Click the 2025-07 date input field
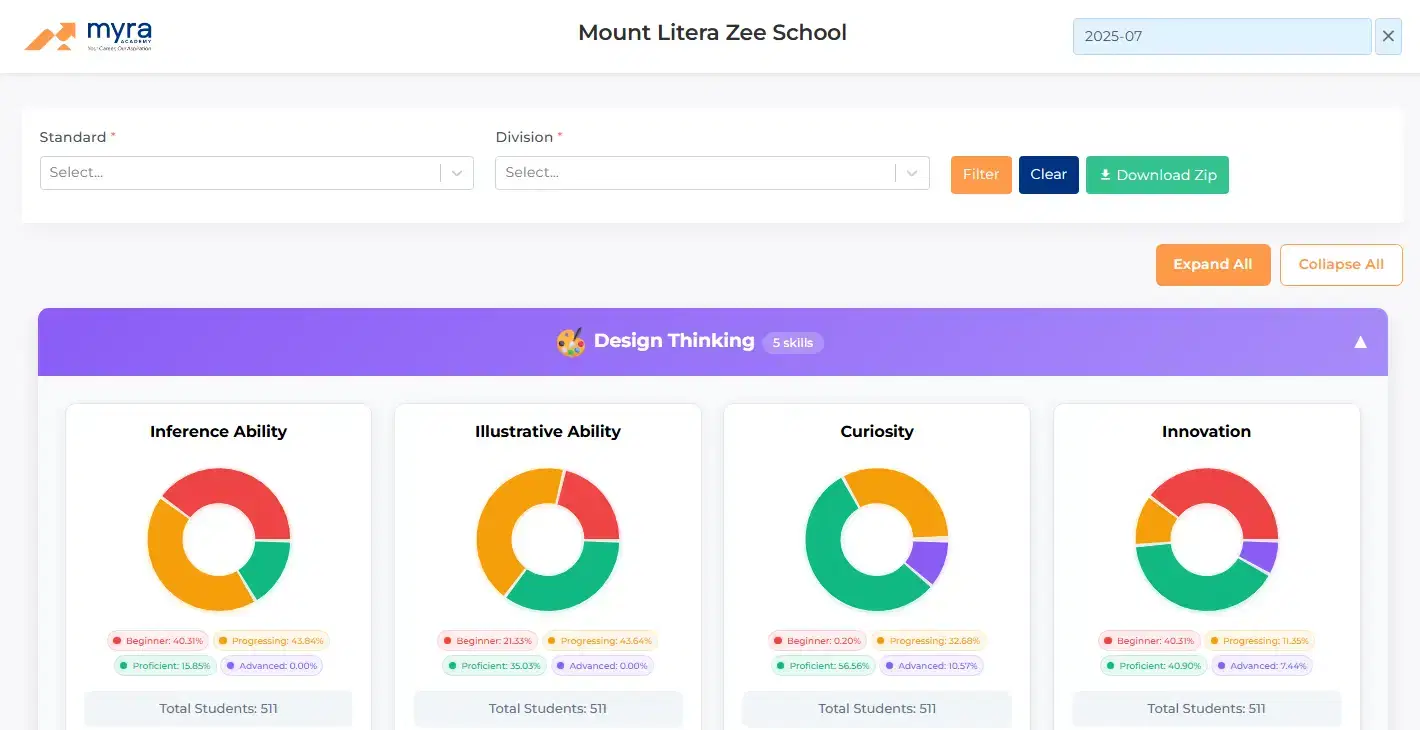Viewport: 1420px width, 730px height. (x=1221, y=36)
